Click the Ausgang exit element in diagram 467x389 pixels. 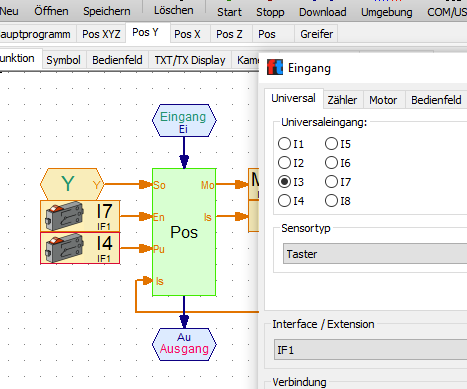click(184, 344)
